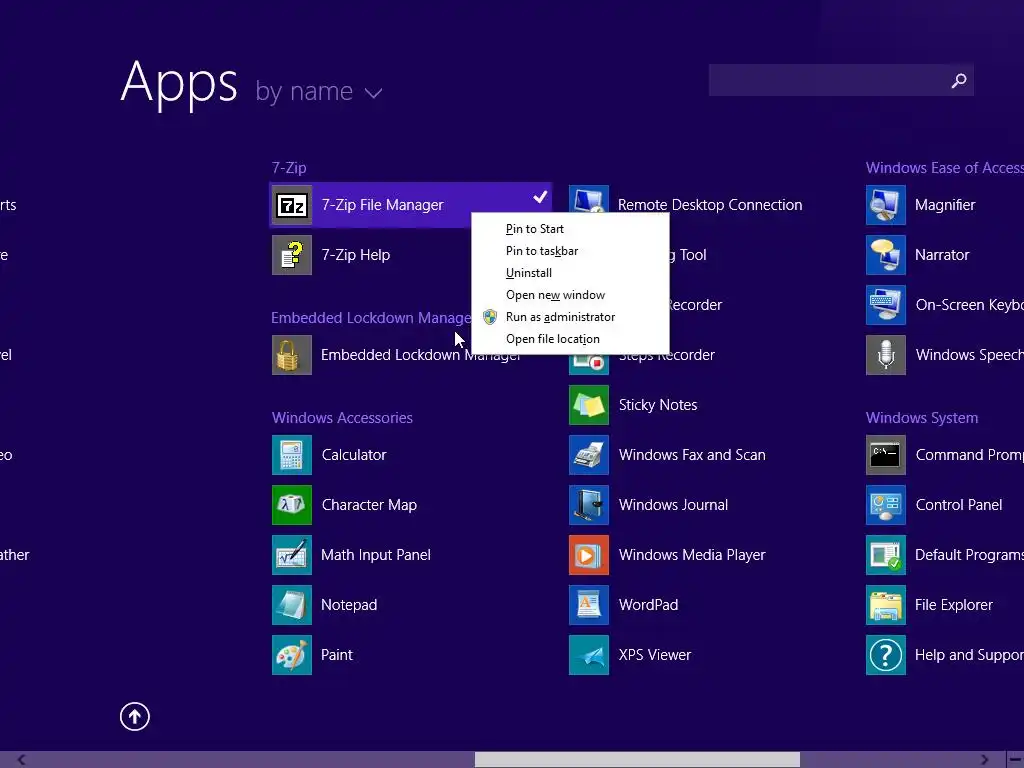Launch Windows Fax and Scan icon
The height and width of the screenshot is (768, 1024).
point(588,455)
